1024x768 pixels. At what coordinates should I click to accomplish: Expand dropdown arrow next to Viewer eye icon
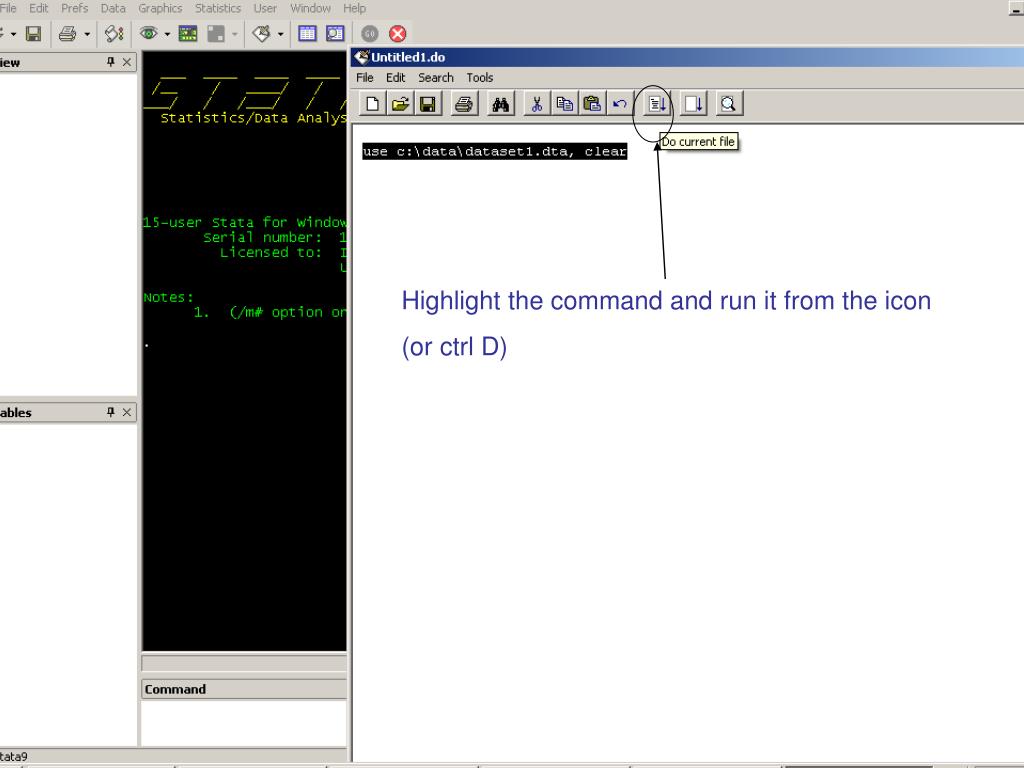point(167,34)
